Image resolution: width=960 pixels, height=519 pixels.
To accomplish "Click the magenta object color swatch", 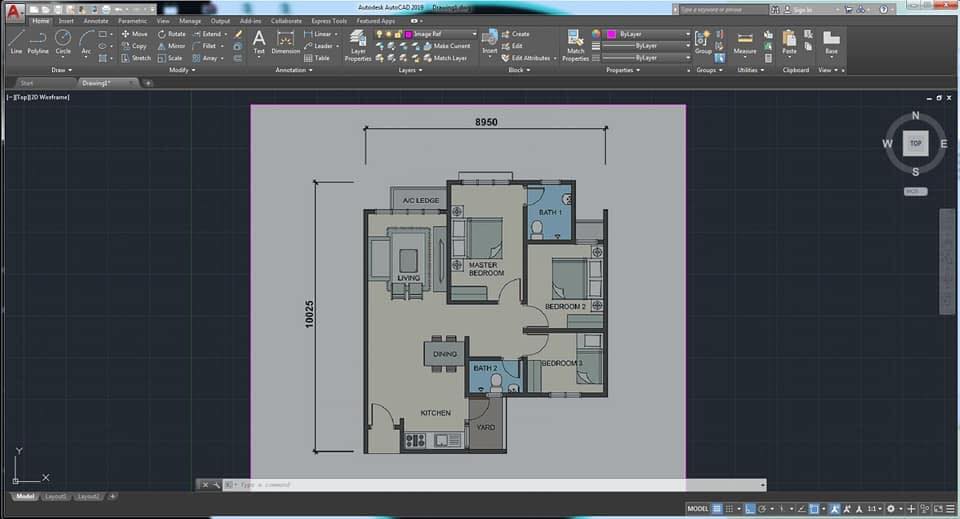I will 611,34.
